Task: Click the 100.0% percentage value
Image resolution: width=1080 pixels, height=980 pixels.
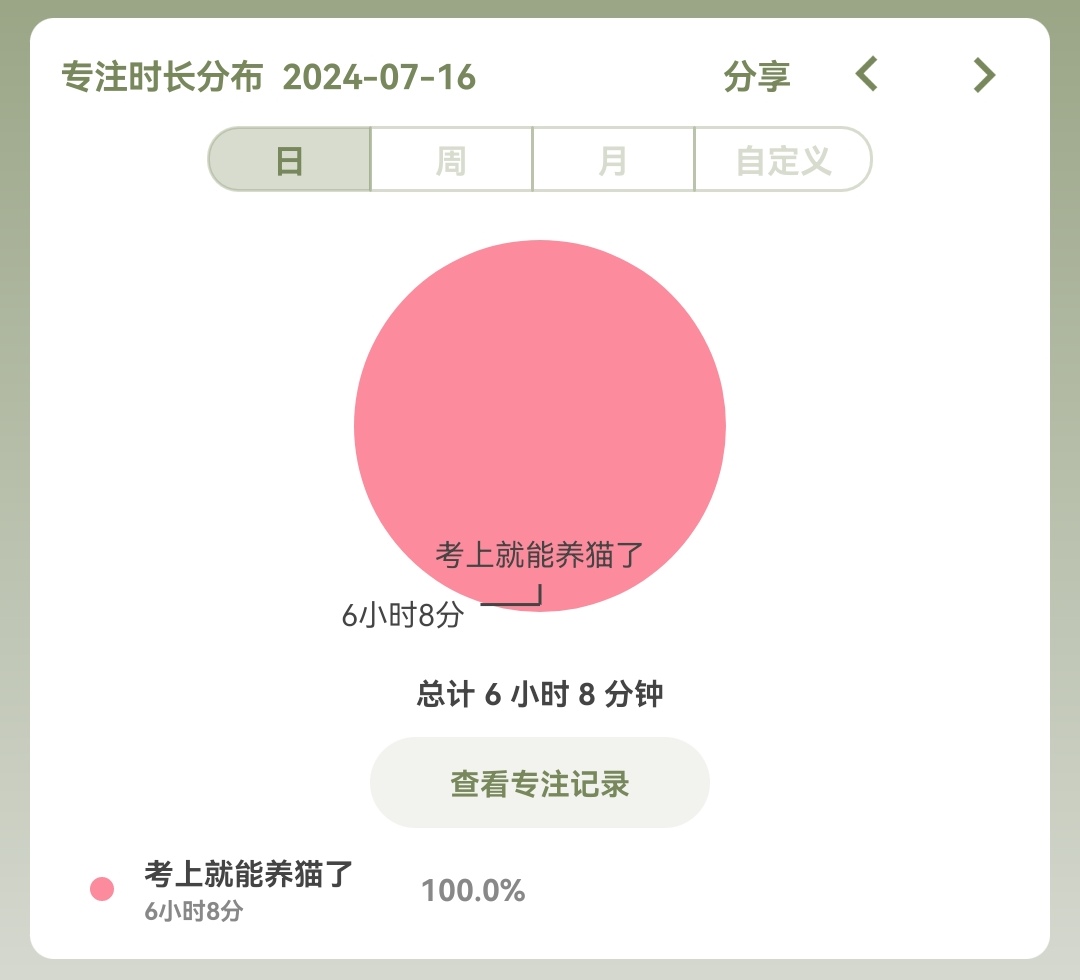Action: pos(473,890)
